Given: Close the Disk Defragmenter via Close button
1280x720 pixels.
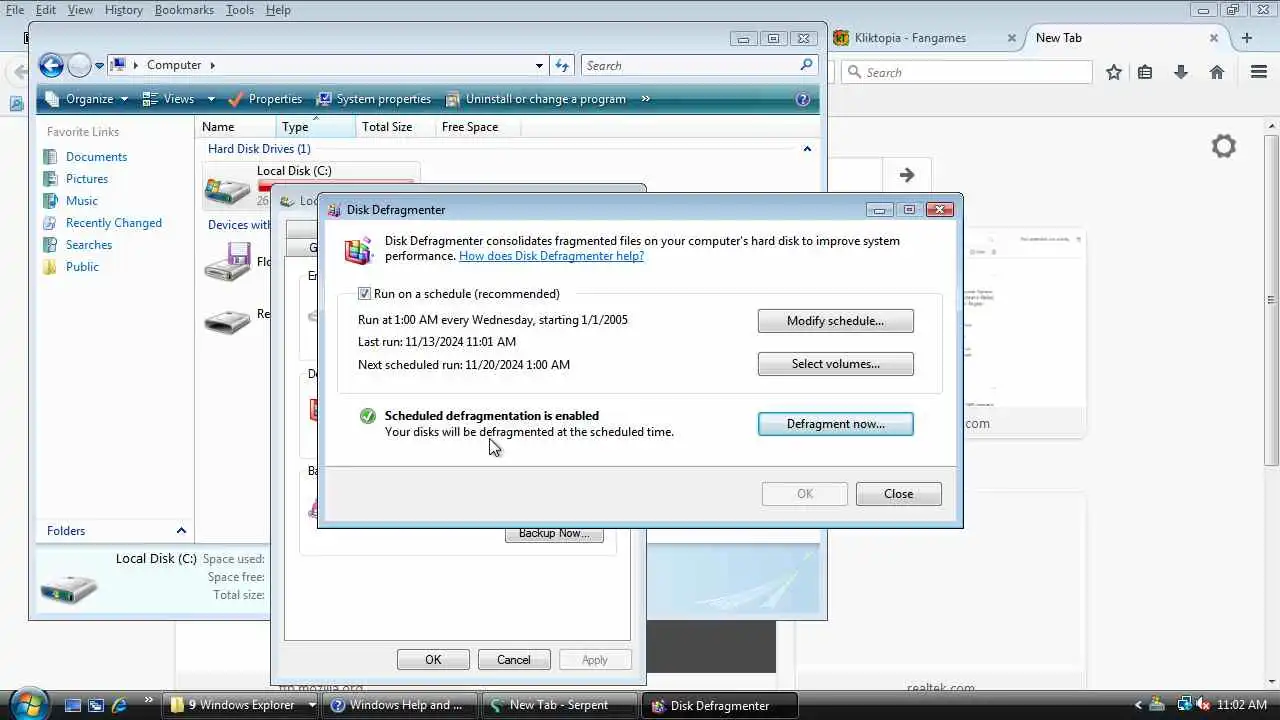Looking at the screenshot, I should 898,494.
